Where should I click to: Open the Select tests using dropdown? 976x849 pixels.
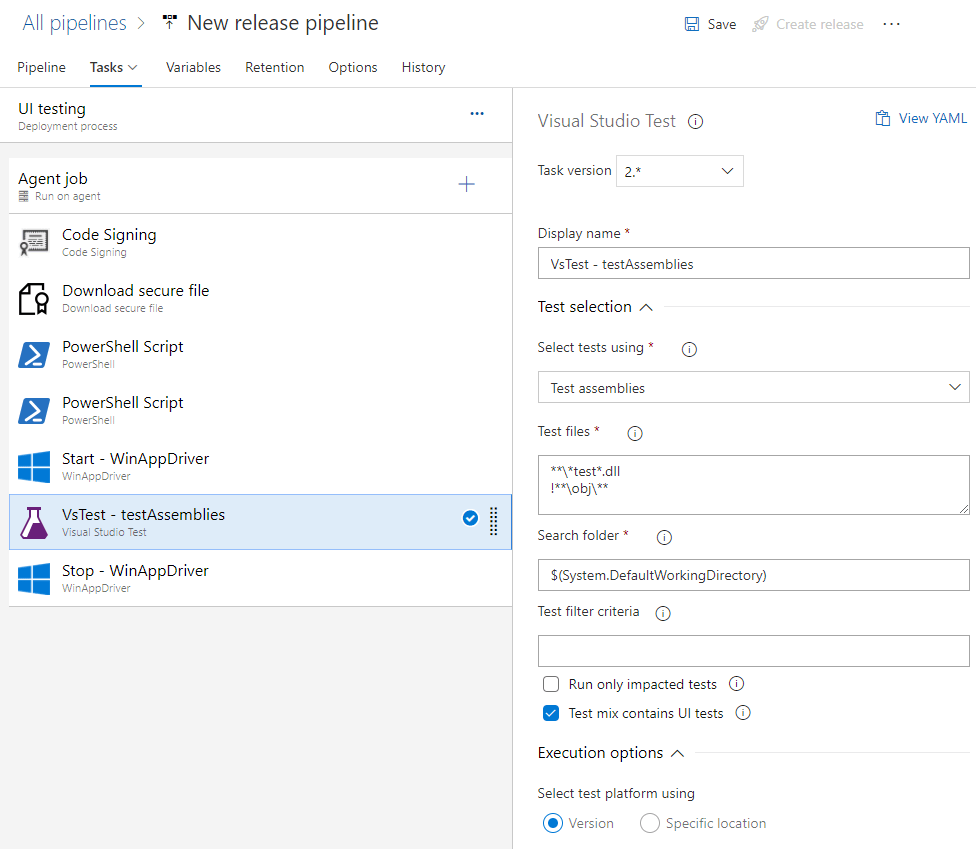click(x=753, y=387)
